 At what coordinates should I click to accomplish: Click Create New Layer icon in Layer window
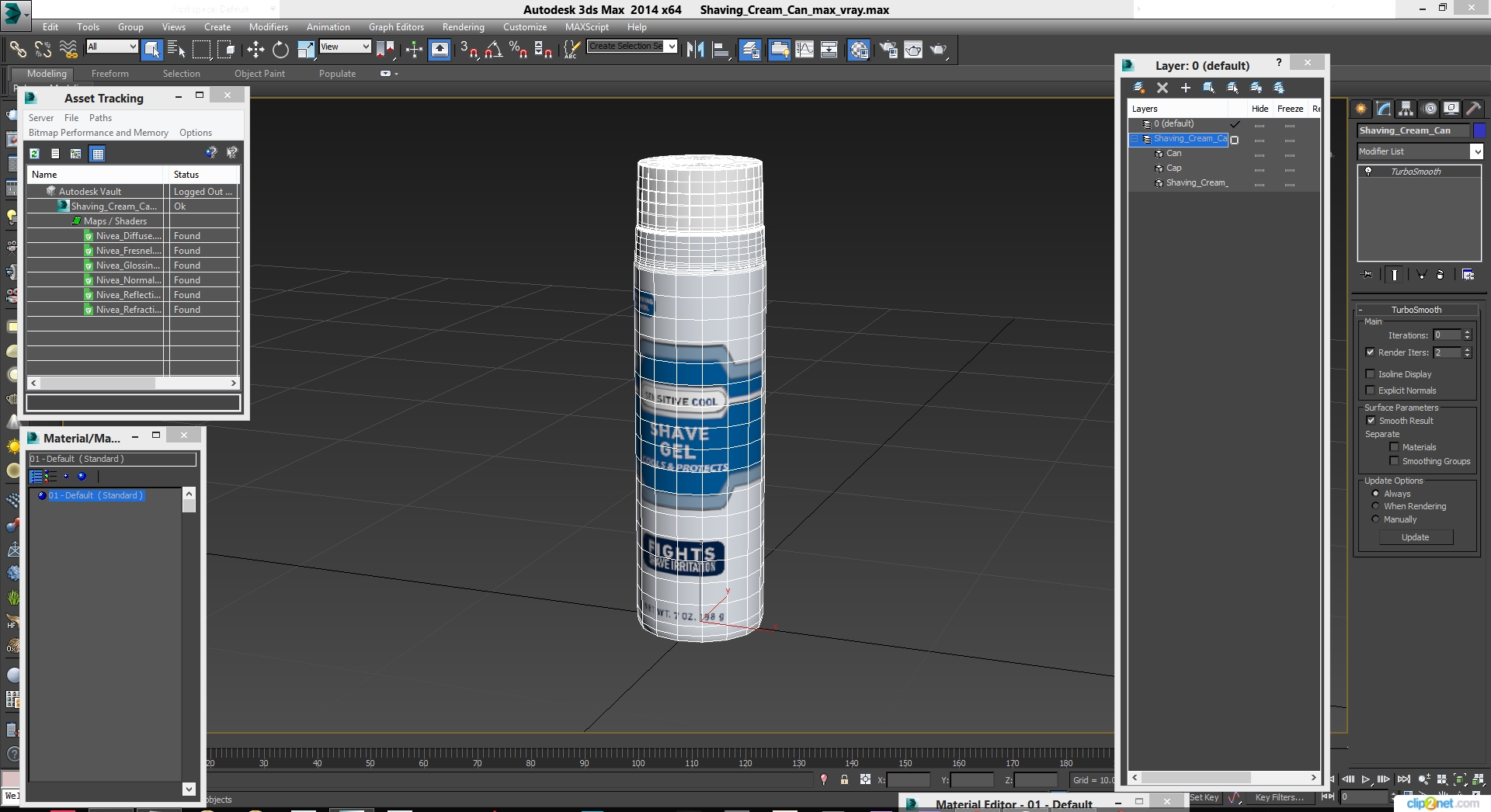pos(1139,88)
